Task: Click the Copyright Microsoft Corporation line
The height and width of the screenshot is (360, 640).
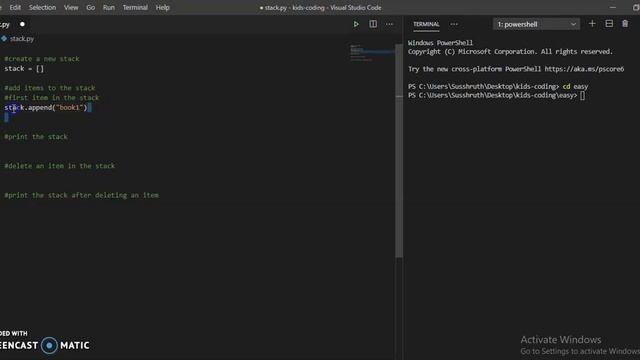Action: pyautogui.click(x=510, y=52)
